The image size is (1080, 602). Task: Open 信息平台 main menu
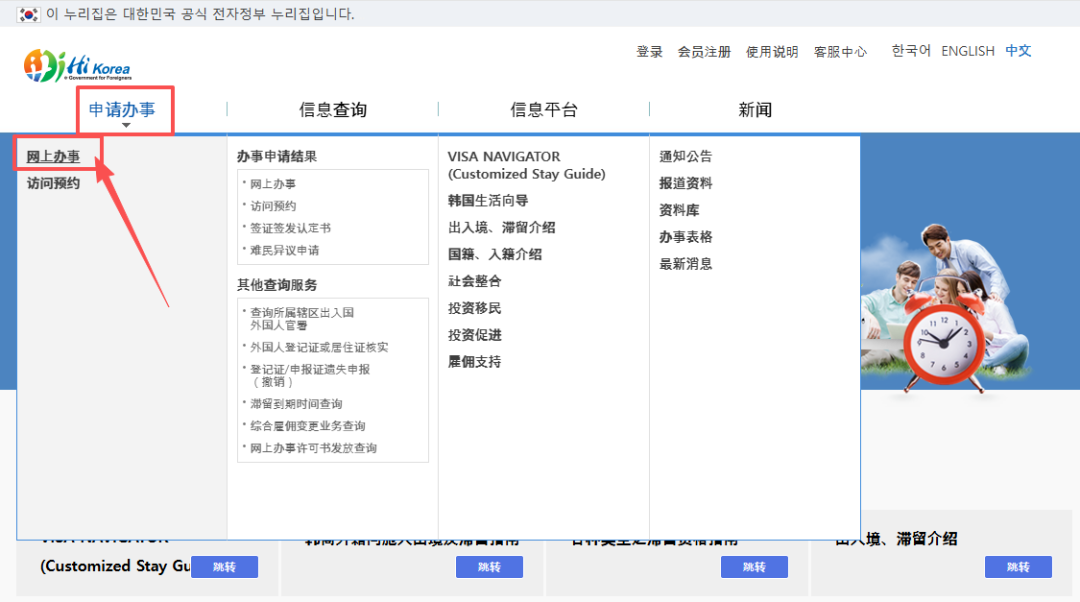point(543,110)
